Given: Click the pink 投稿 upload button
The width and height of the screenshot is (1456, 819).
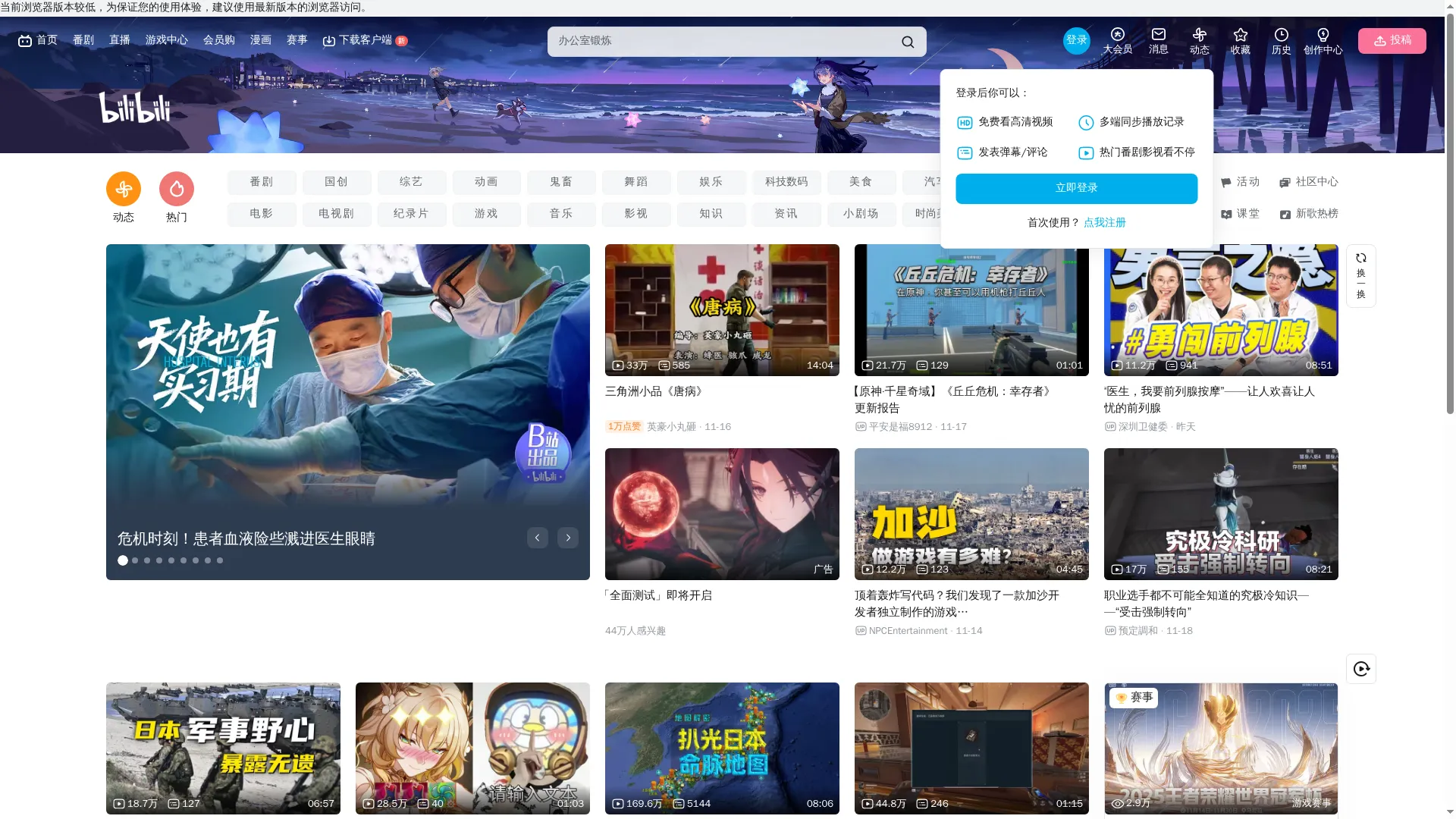Looking at the screenshot, I should (1392, 41).
